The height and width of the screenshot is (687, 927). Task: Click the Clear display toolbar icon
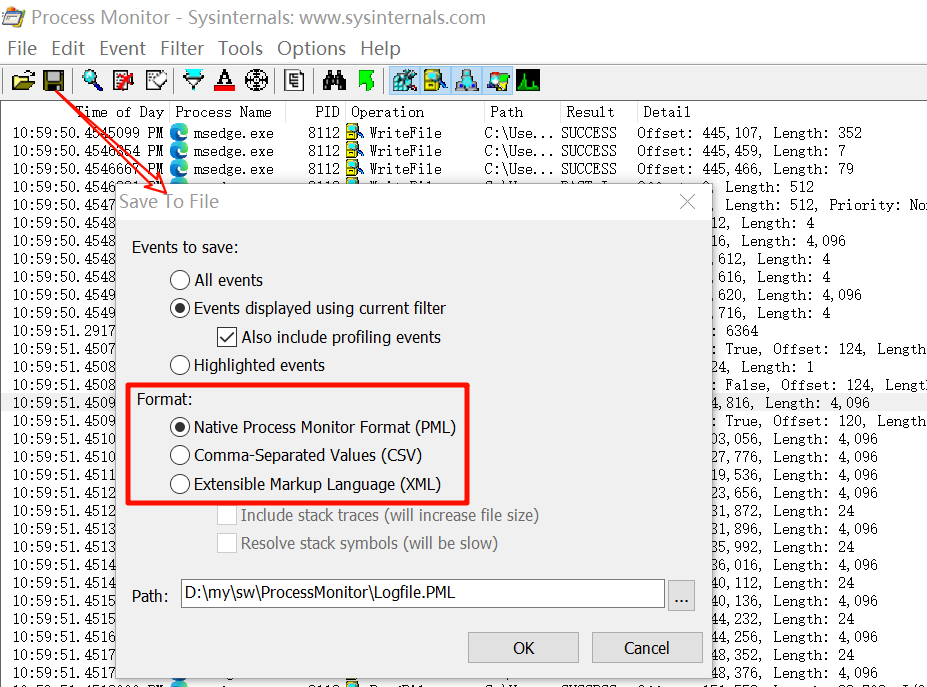click(156, 80)
